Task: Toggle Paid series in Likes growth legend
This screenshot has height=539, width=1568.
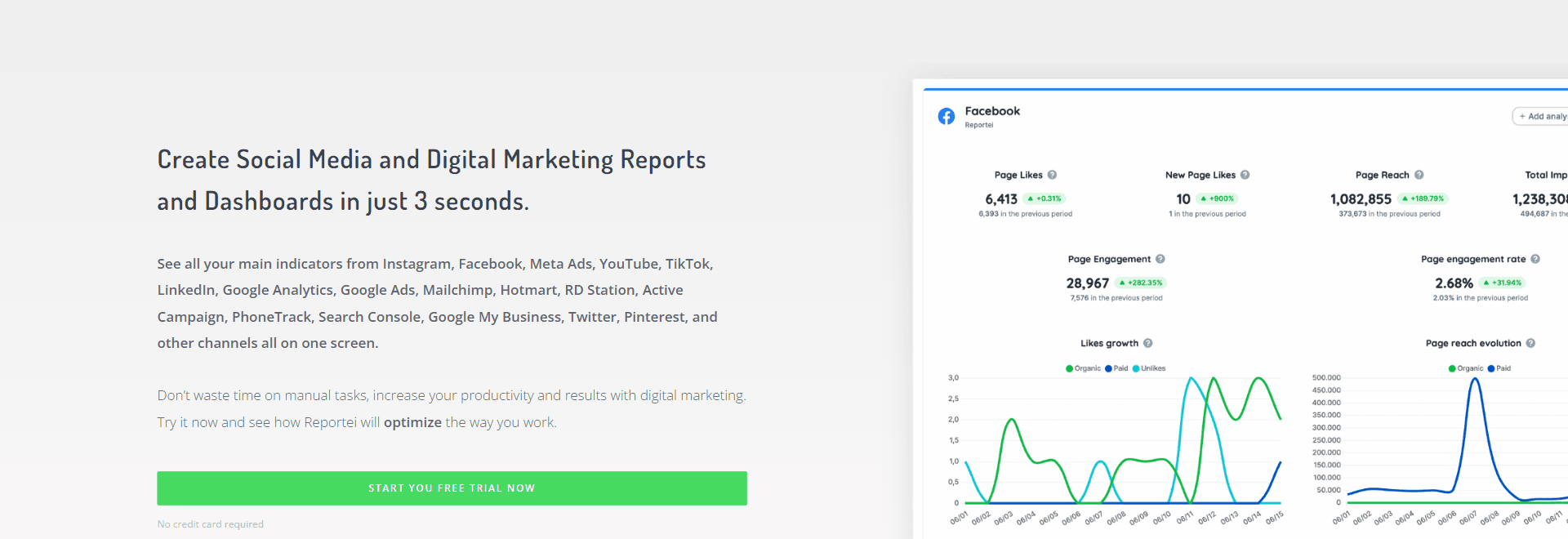Action: click(1116, 368)
